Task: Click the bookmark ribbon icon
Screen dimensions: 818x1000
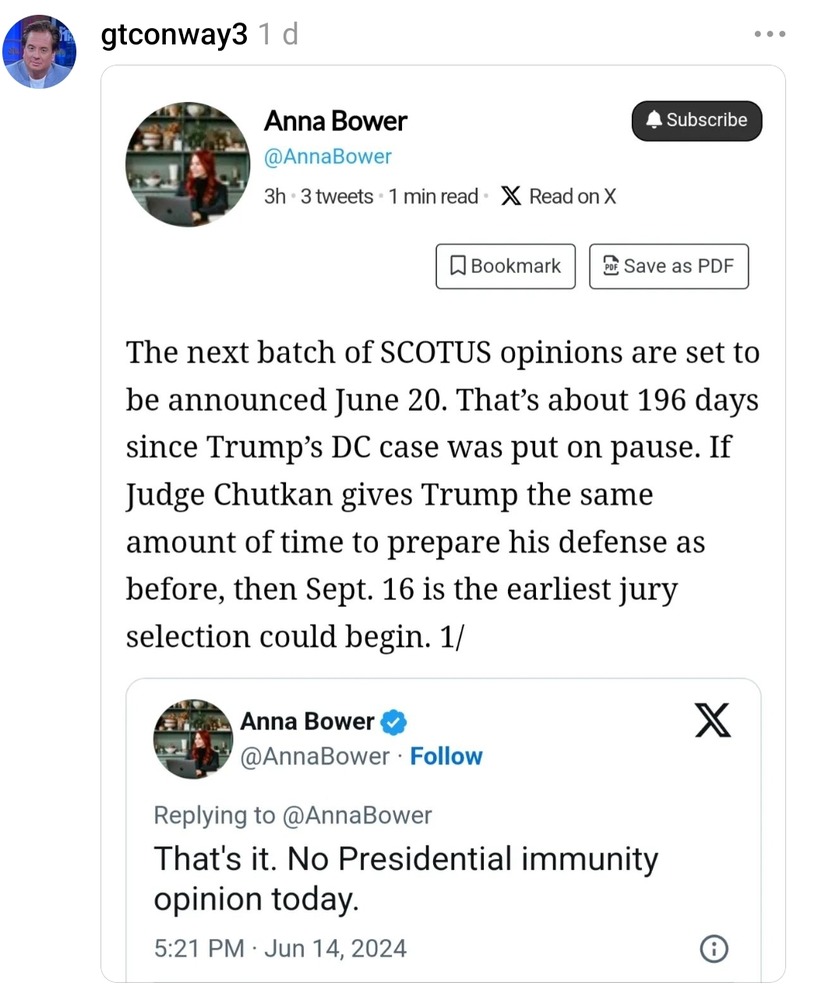Action: 457,266
